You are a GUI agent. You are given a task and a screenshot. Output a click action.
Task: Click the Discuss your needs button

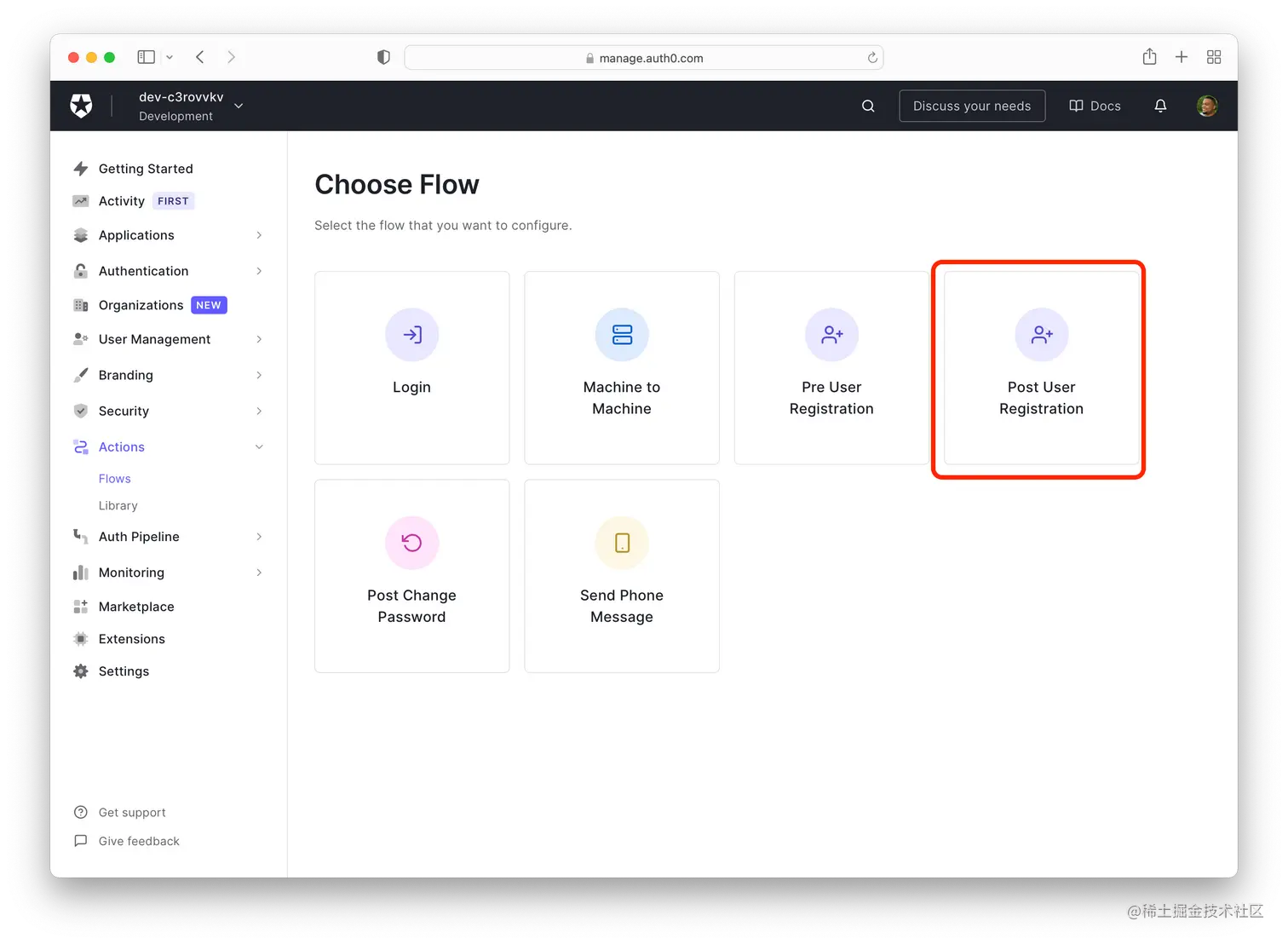(x=972, y=106)
